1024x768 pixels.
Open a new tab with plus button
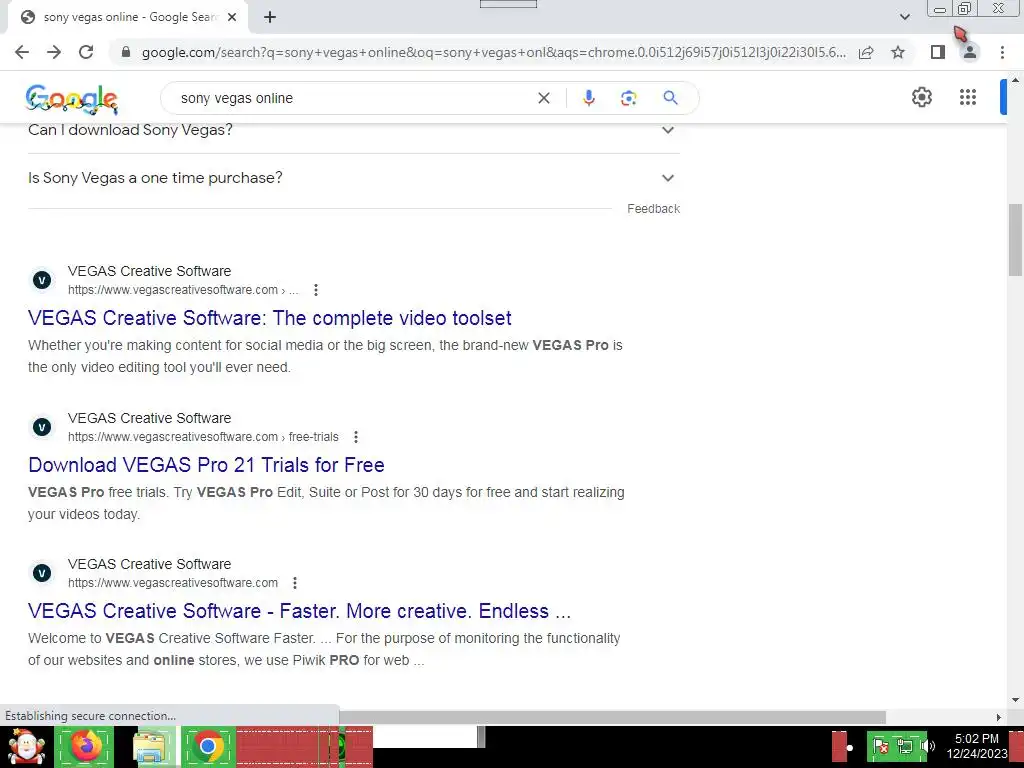click(x=270, y=18)
